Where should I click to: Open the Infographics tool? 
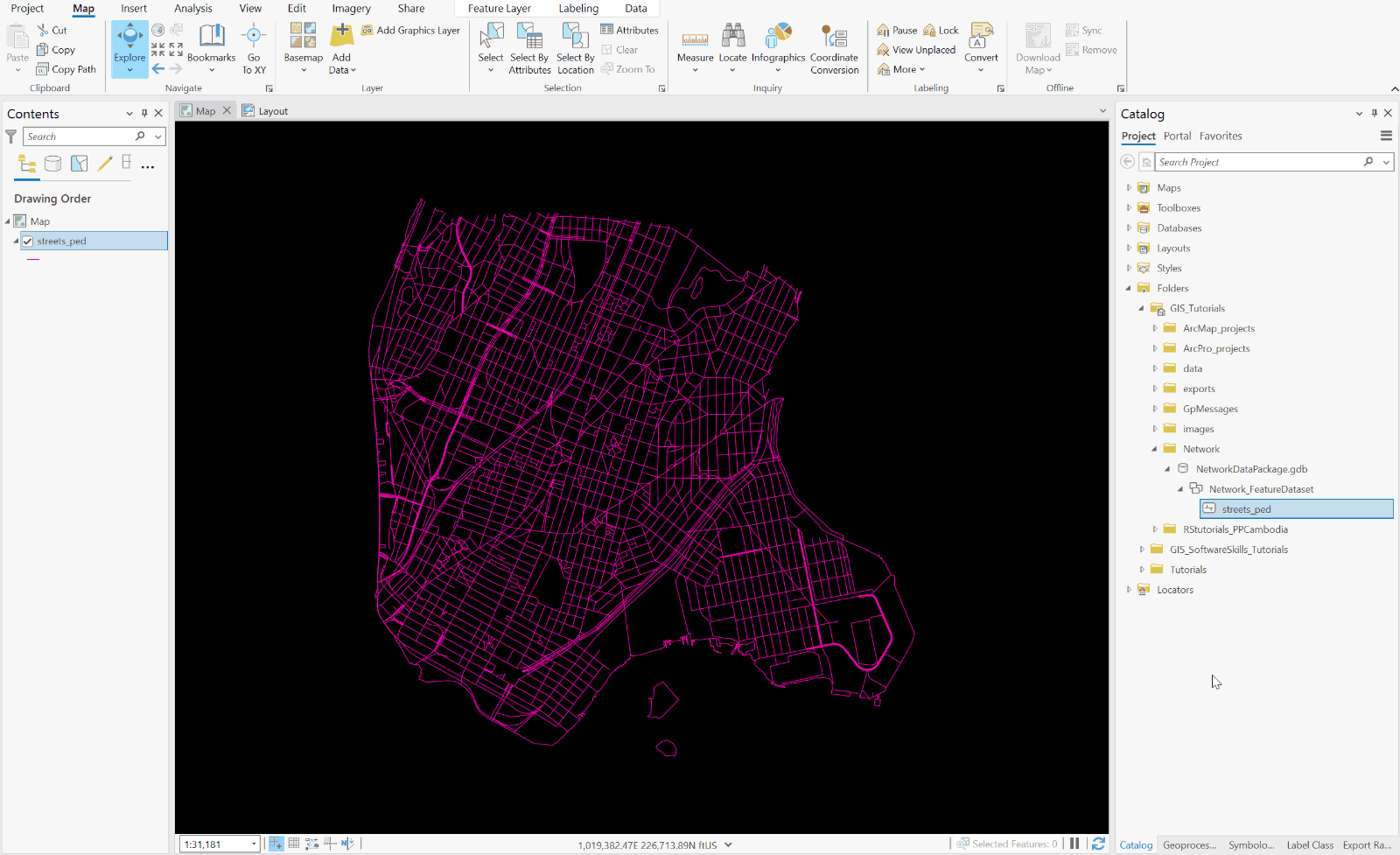tap(777, 48)
